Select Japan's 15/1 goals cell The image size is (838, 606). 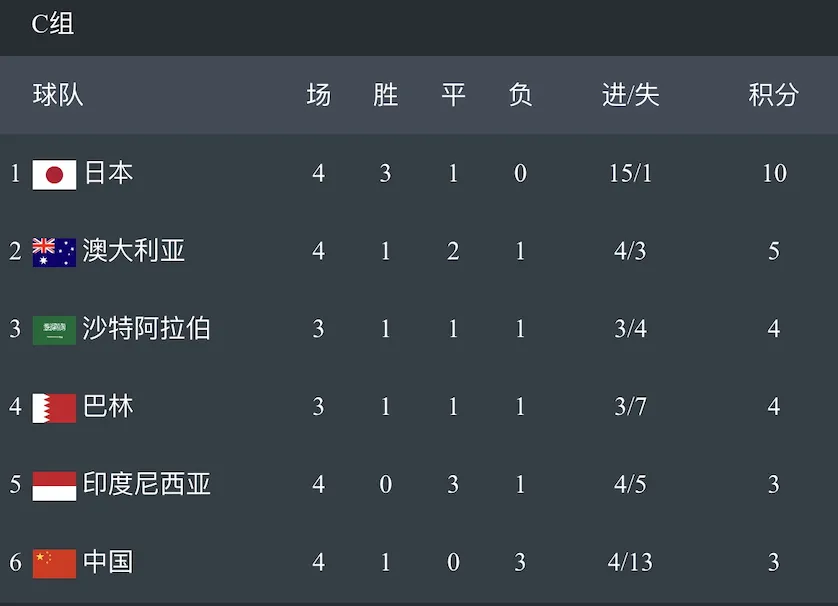pyautogui.click(x=630, y=173)
